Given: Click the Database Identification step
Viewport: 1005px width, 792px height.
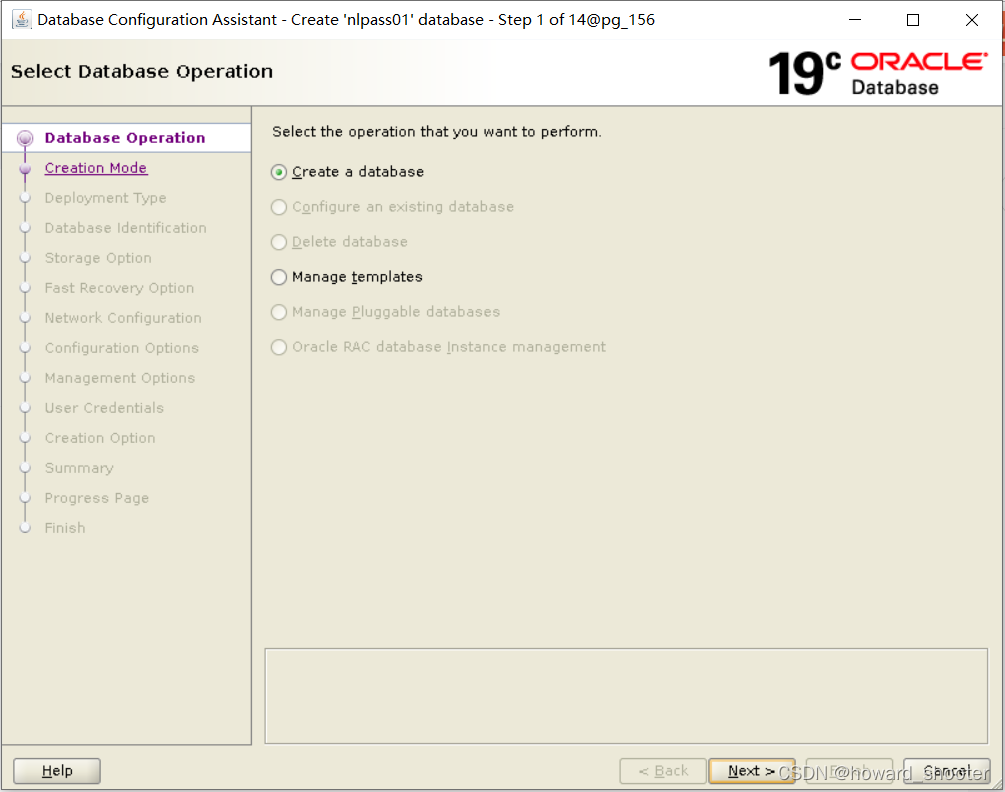Looking at the screenshot, I should point(126,228).
